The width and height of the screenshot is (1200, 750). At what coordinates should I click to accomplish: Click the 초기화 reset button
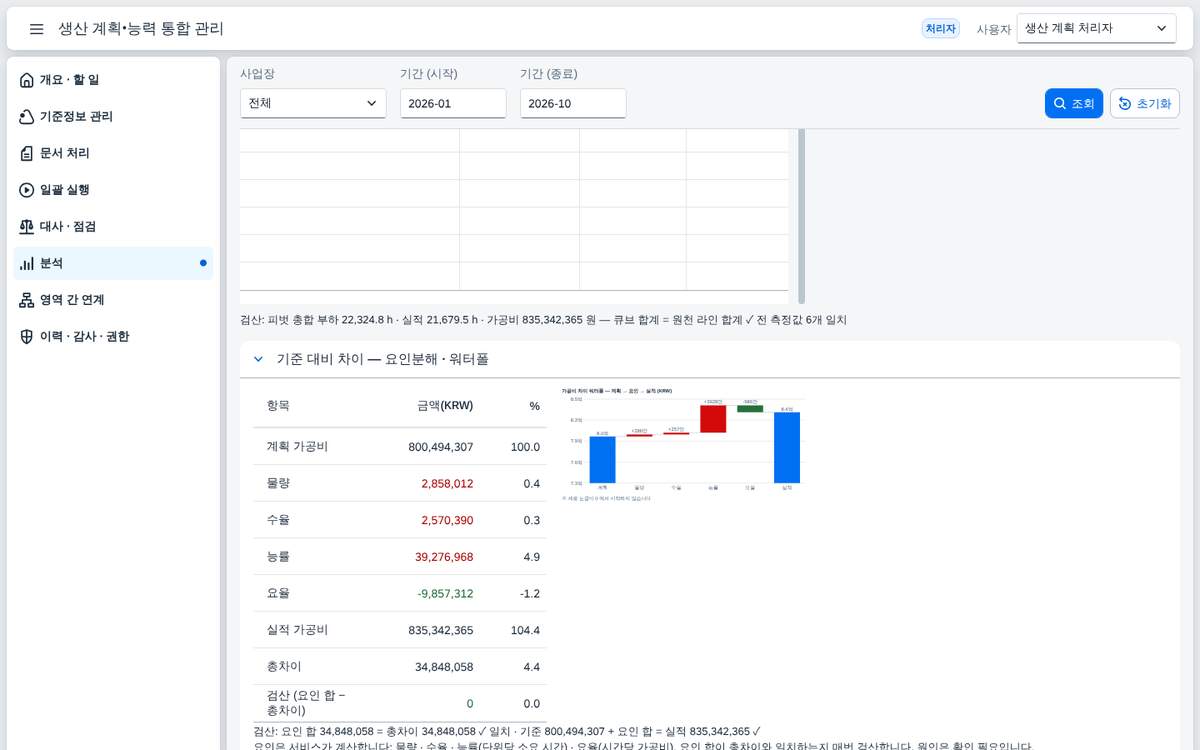tap(1145, 104)
